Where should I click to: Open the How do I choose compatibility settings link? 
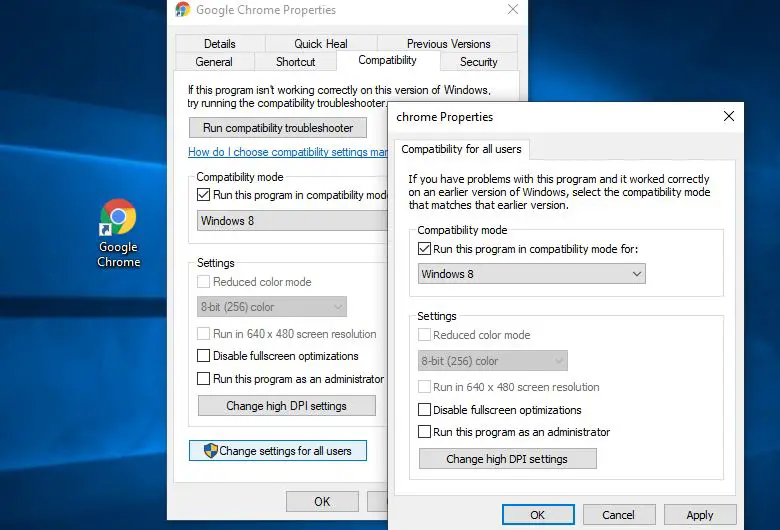[288, 152]
